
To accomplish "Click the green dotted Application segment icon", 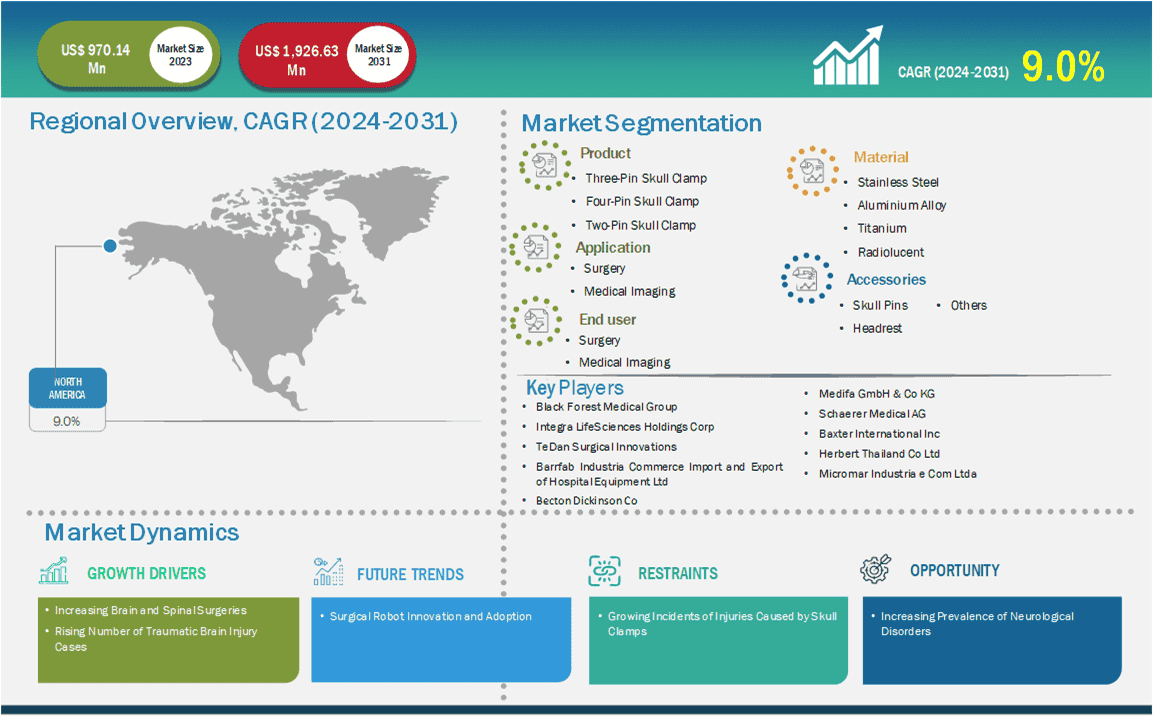I will click(535, 247).
